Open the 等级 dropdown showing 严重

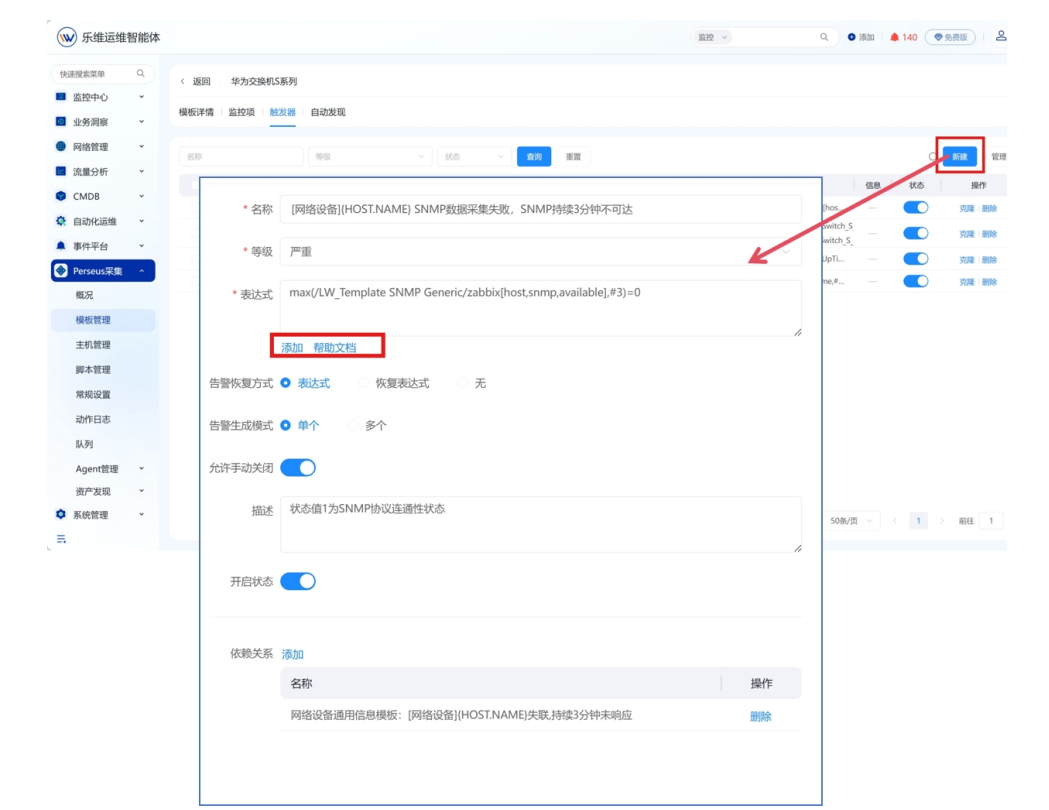point(541,251)
